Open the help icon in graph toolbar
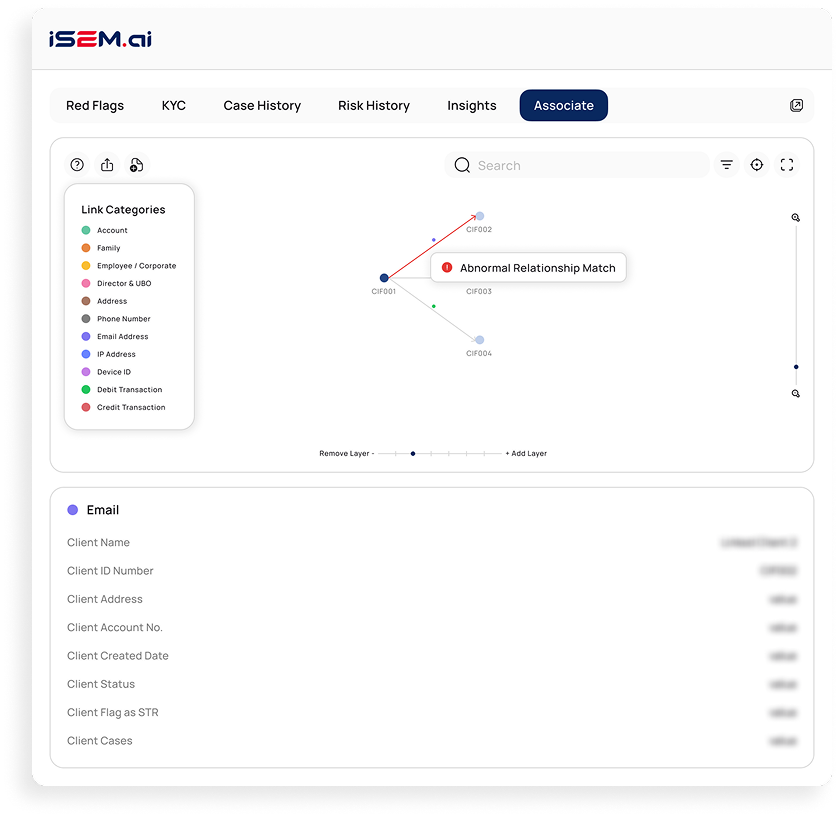 (x=77, y=164)
